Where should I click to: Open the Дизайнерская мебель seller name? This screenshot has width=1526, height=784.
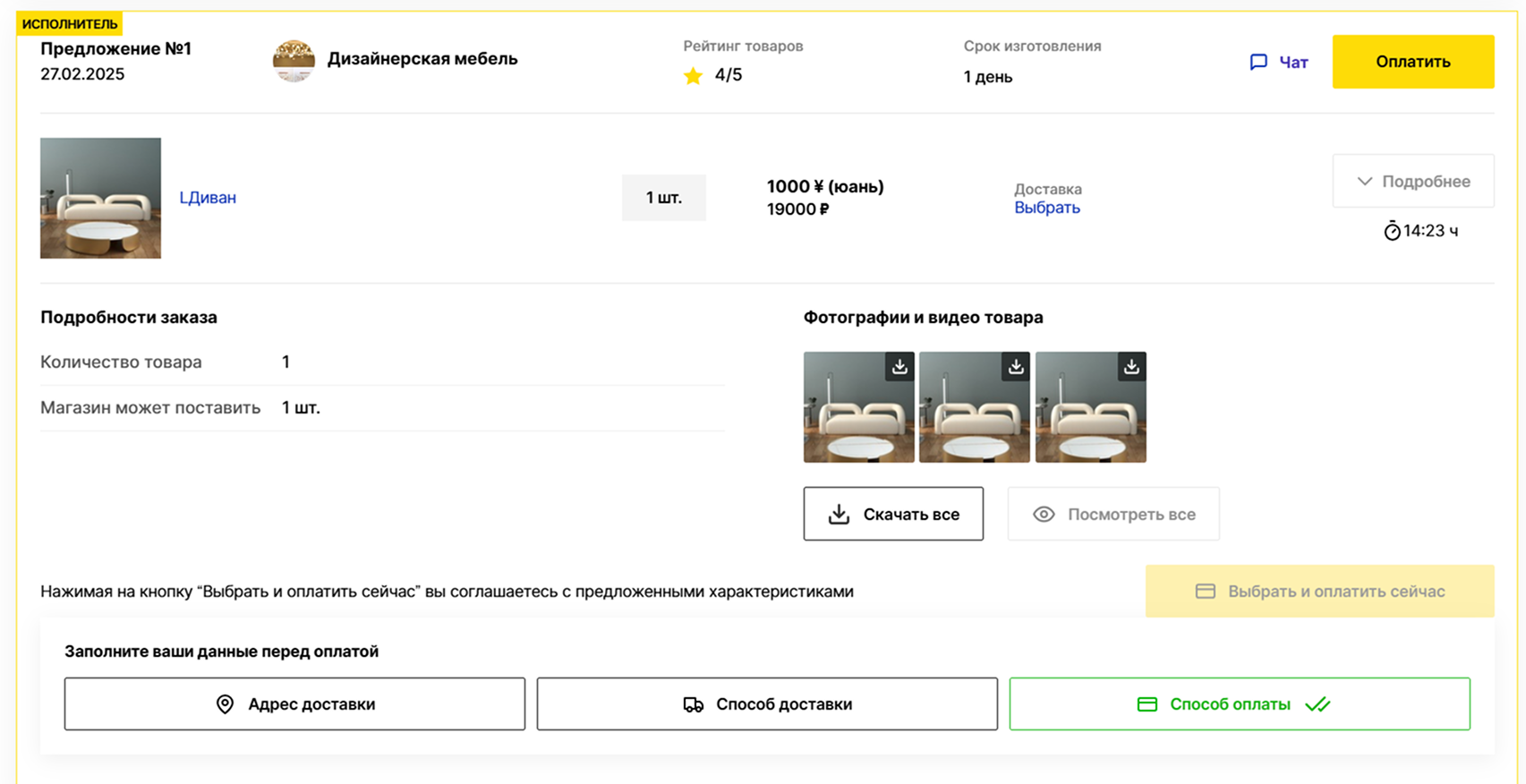click(x=422, y=59)
